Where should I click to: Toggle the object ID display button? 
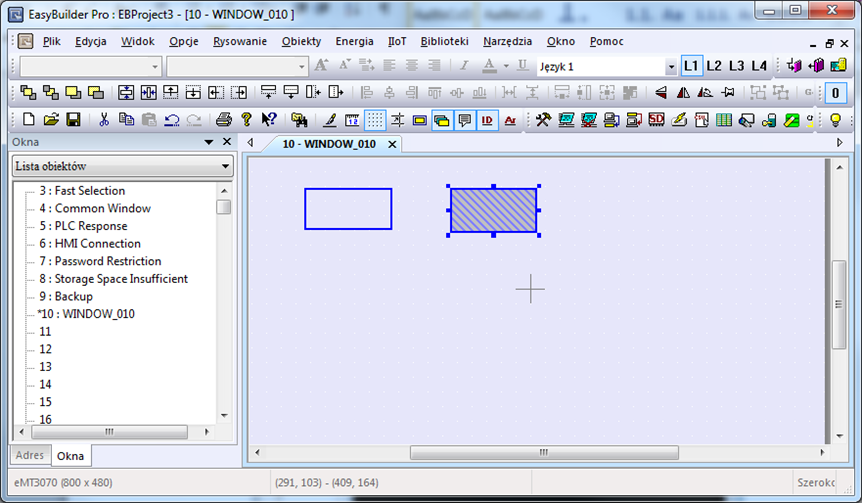point(487,120)
